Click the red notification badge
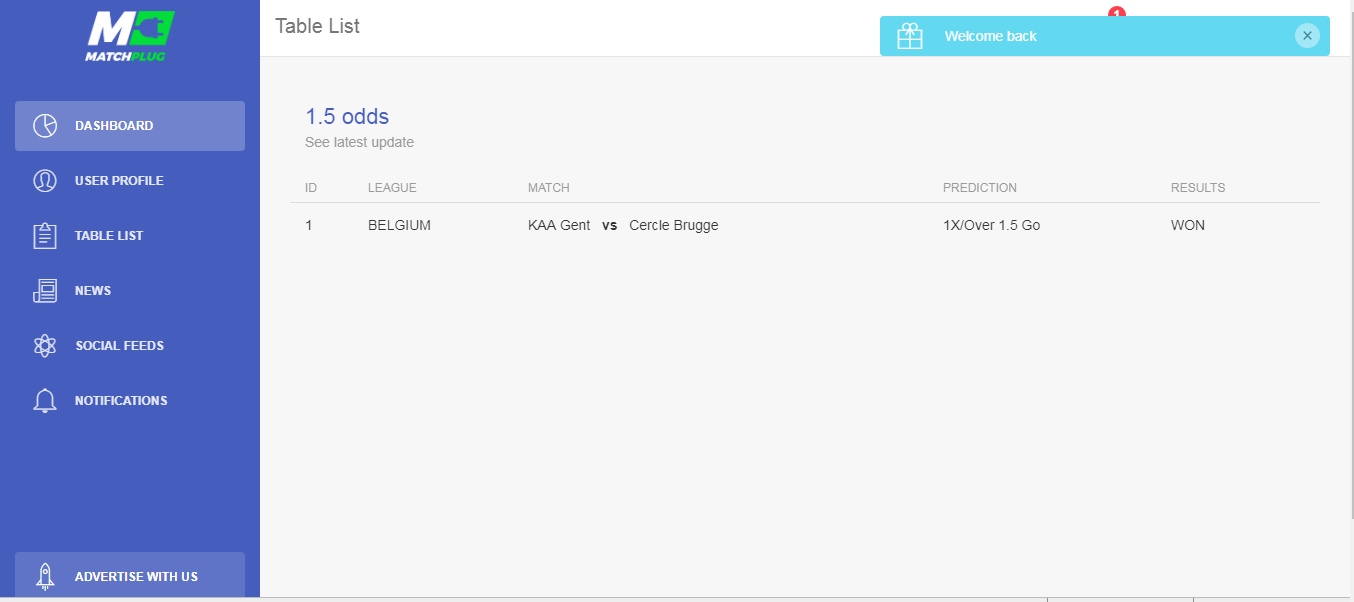Image resolution: width=1354 pixels, height=602 pixels. pyautogui.click(x=1117, y=12)
